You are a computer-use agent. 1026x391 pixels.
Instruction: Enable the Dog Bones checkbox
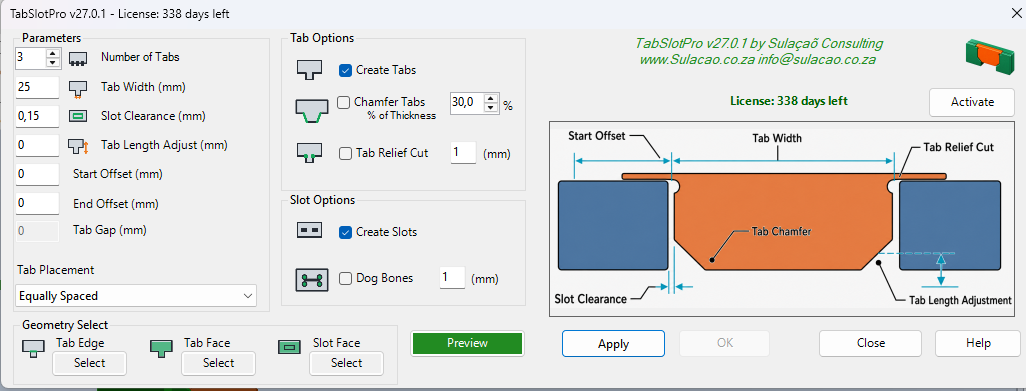pos(345,279)
